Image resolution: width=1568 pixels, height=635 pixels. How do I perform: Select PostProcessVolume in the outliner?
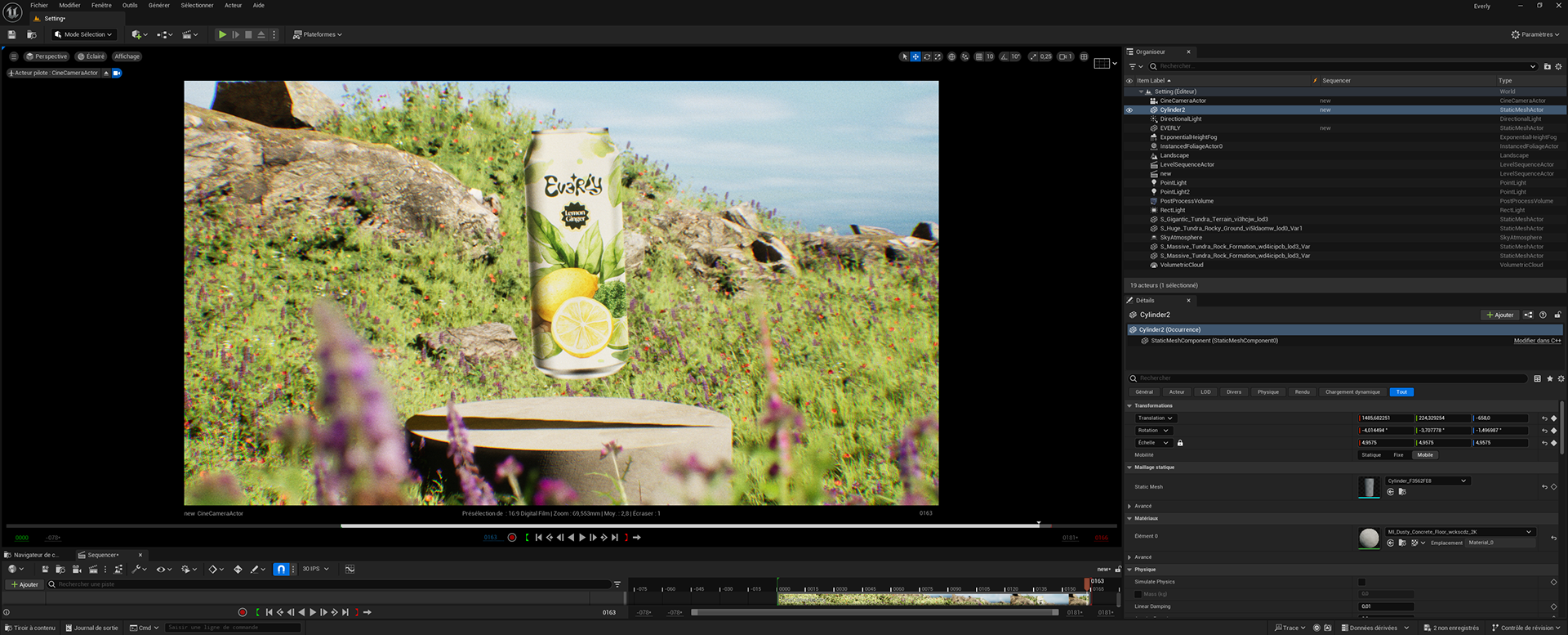(1187, 201)
